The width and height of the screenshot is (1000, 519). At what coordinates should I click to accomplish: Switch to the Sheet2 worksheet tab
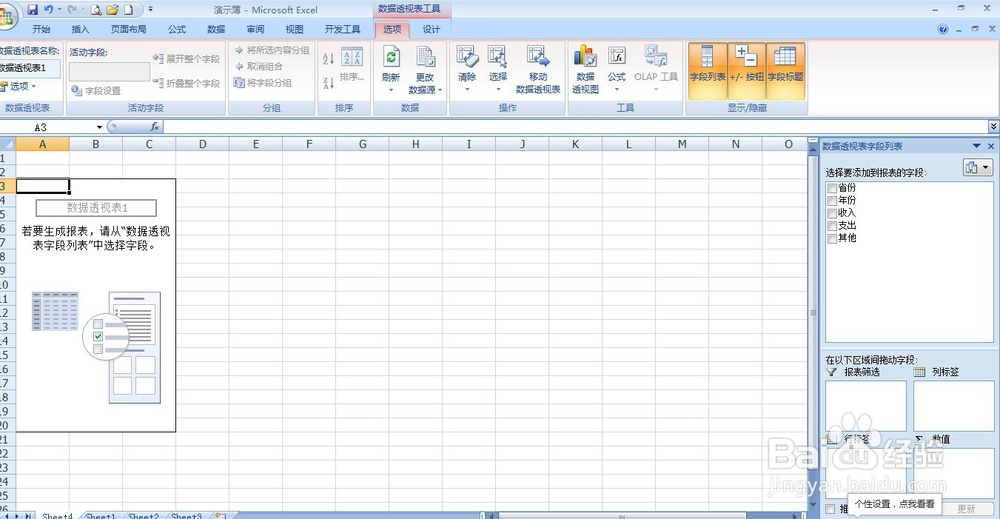(x=143, y=515)
